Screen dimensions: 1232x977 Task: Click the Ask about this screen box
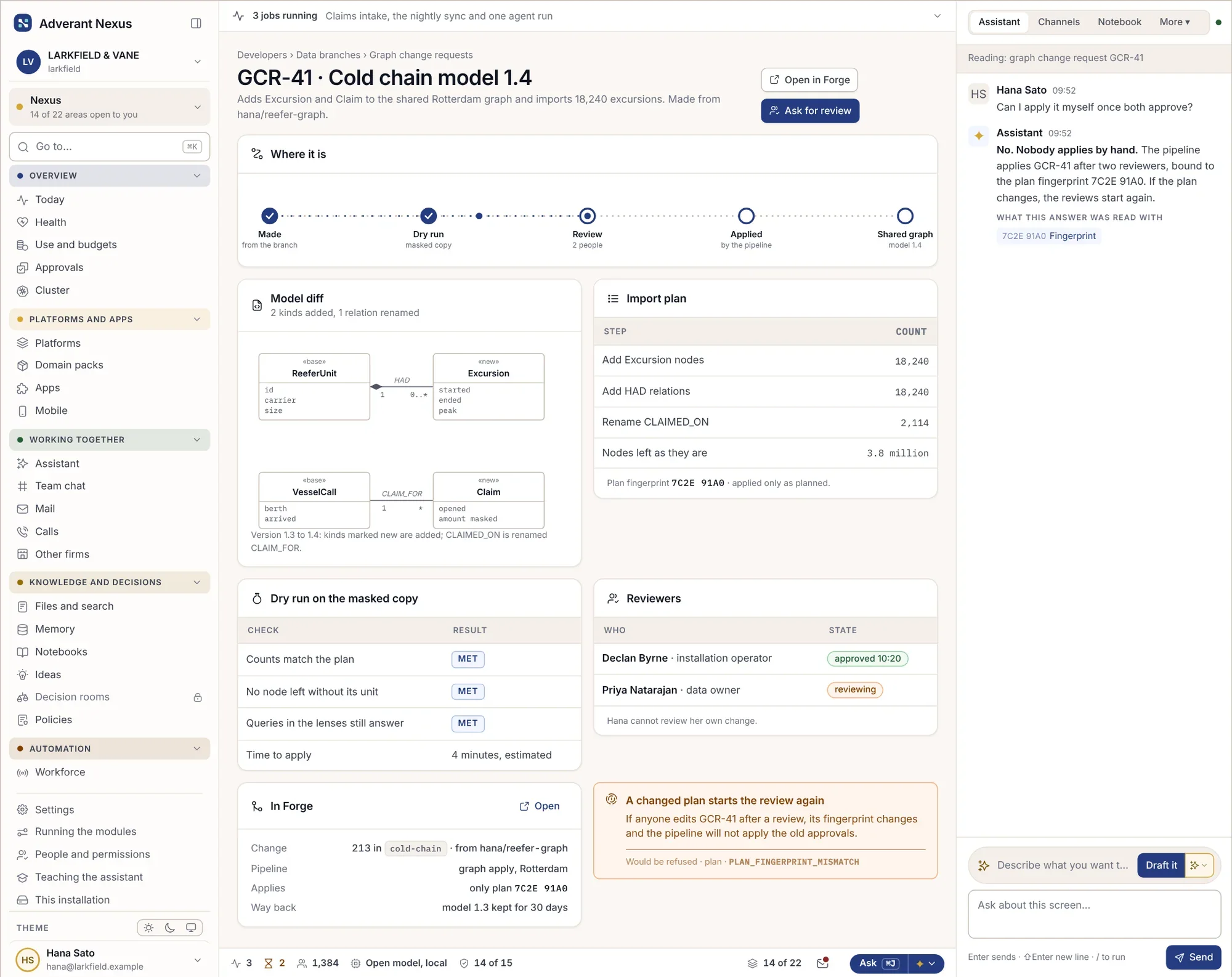point(1094,915)
